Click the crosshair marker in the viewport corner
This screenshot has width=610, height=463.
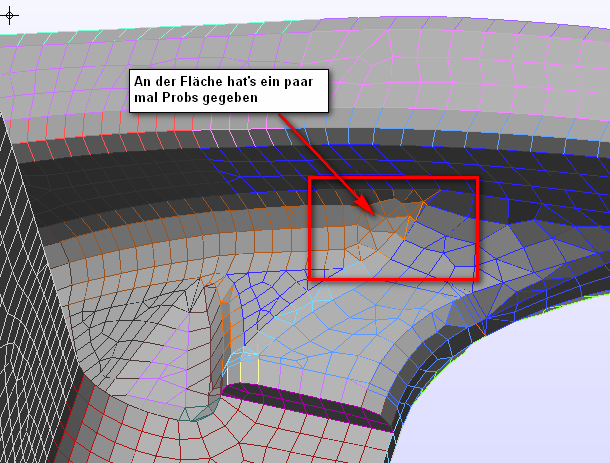(9, 16)
